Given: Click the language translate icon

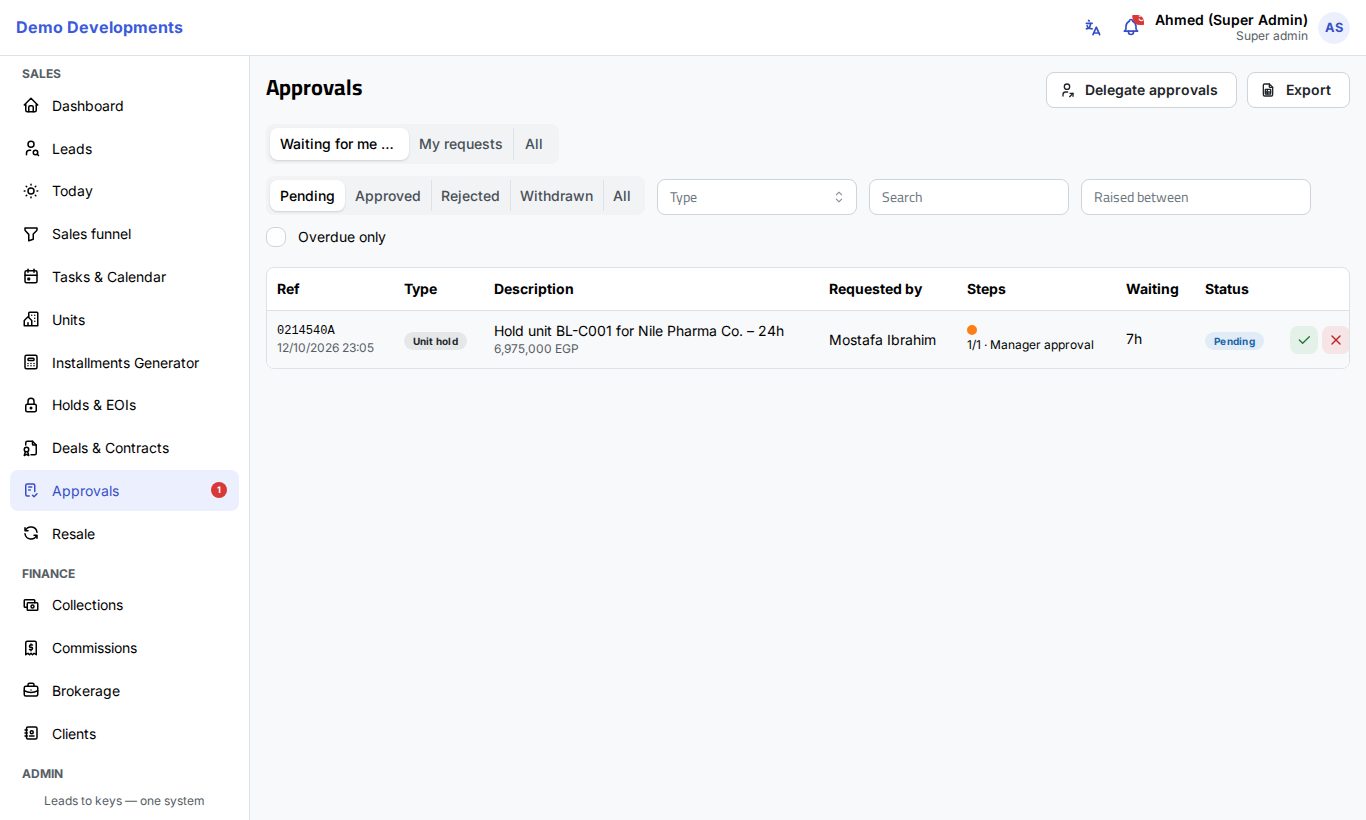Looking at the screenshot, I should [1093, 28].
